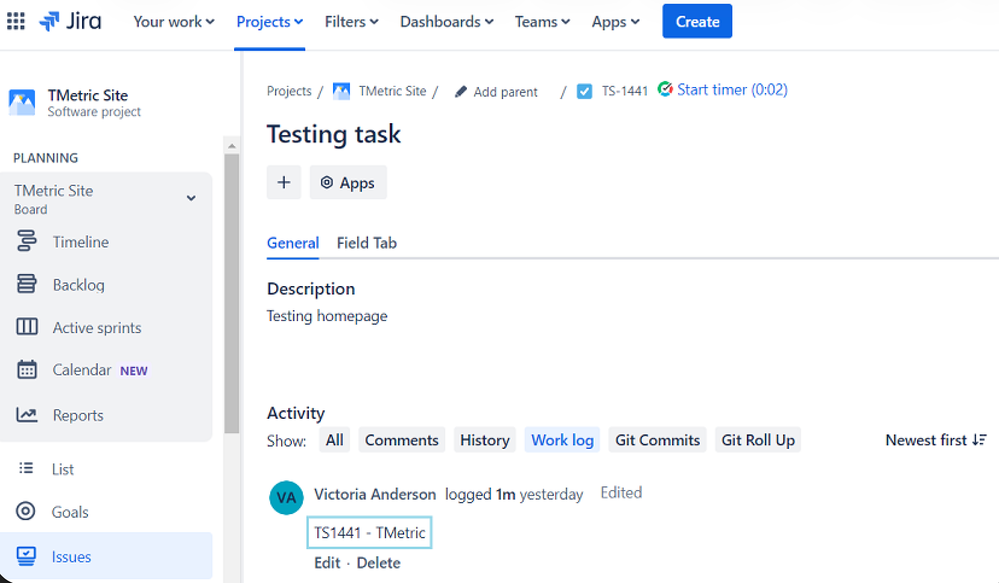
Task: Switch to the General tab
Action: click(x=293, y=243)
